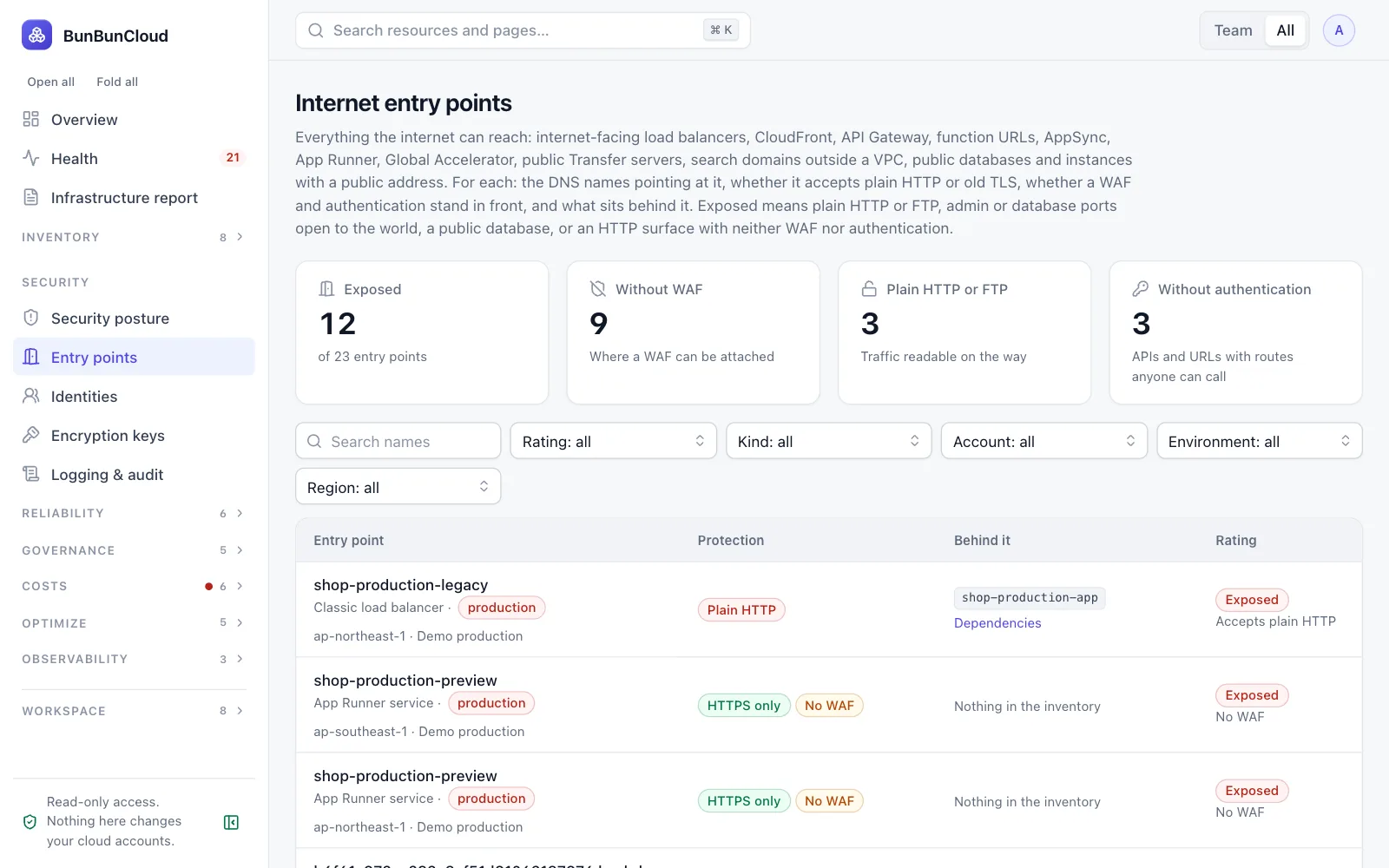1389x868 pixels.
Task: Click the Infrastructure report document icon
Action: coord(31,197)
